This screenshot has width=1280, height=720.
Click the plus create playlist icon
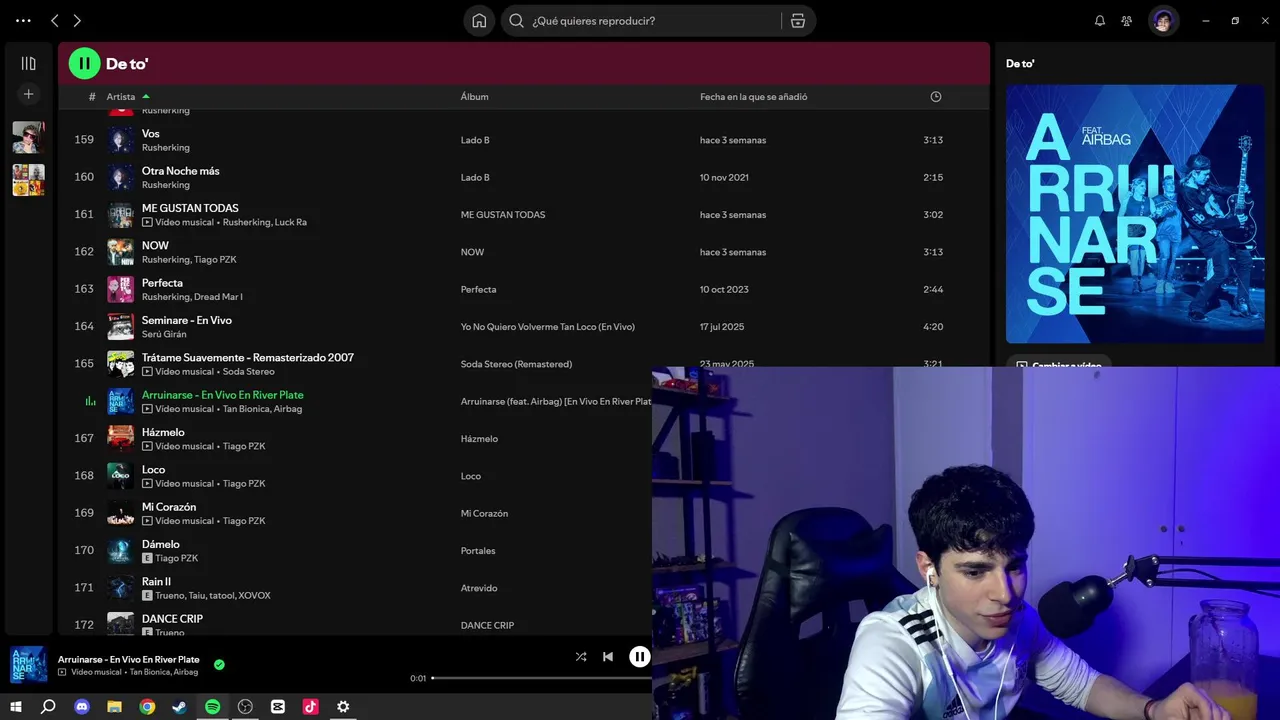click(x=28, y=94)
